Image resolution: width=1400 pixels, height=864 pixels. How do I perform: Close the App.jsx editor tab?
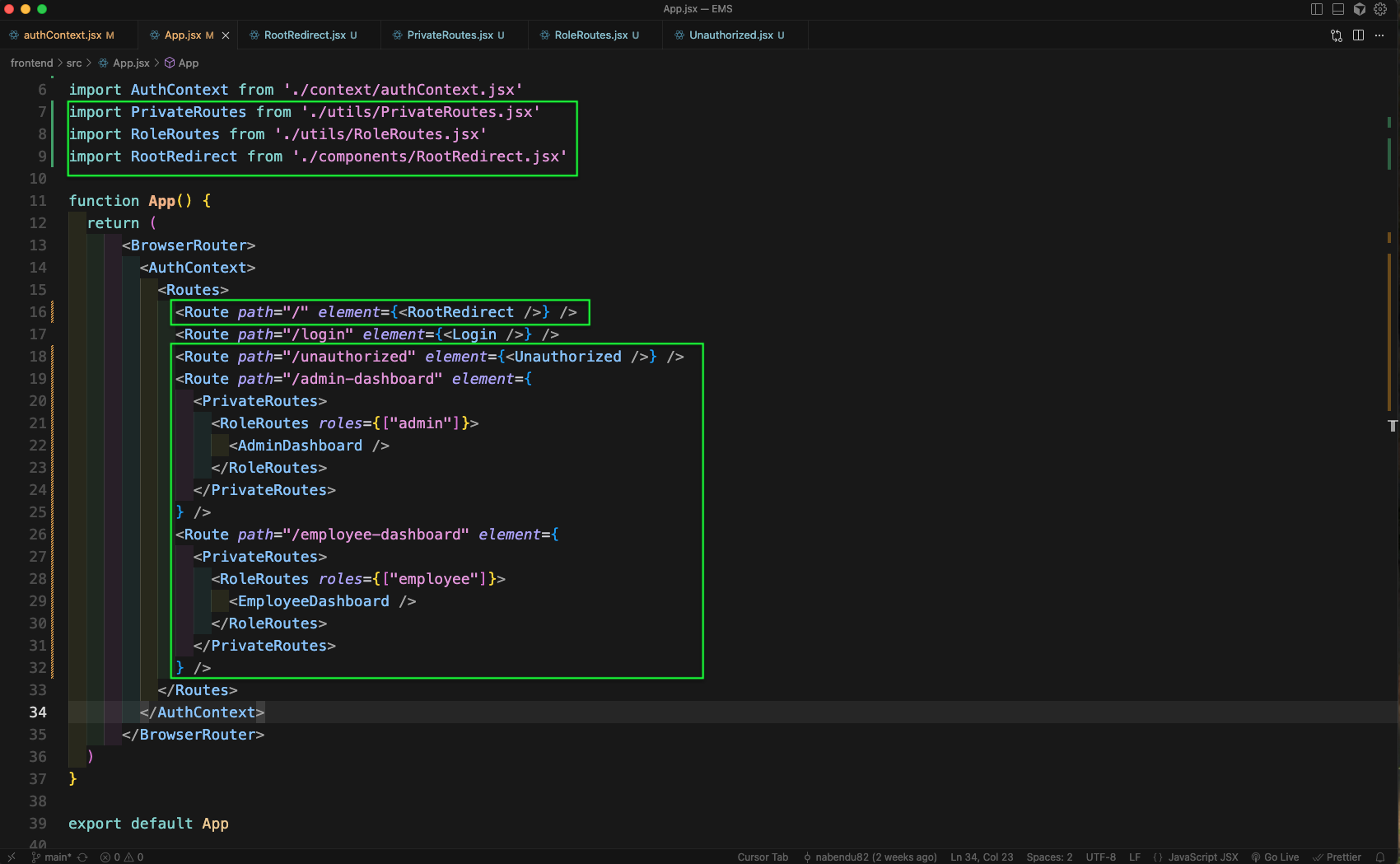tap(226, 35)
